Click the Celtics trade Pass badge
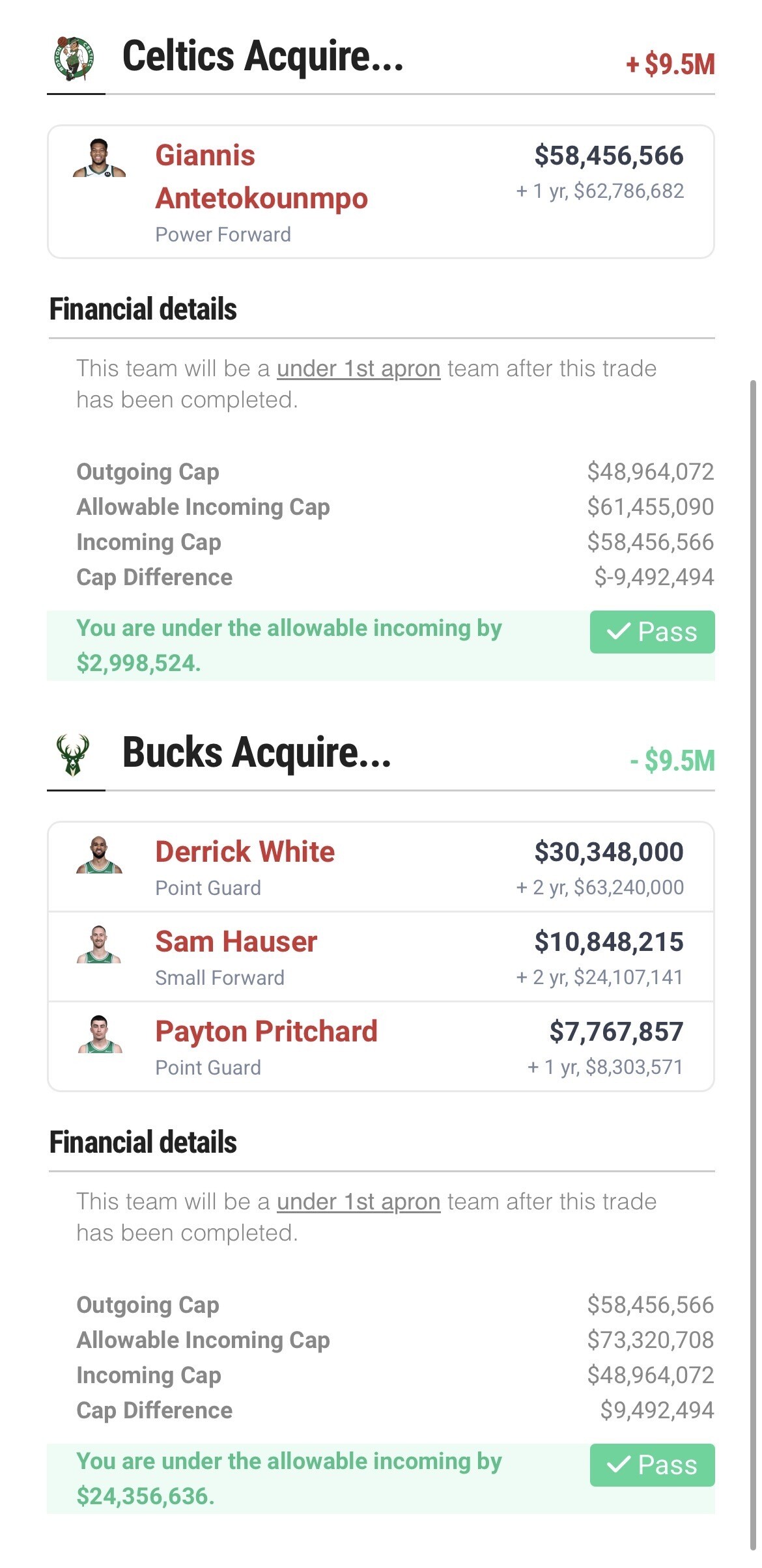The width and height of the screenshot is (762, 1568). [x=652, y=632]
